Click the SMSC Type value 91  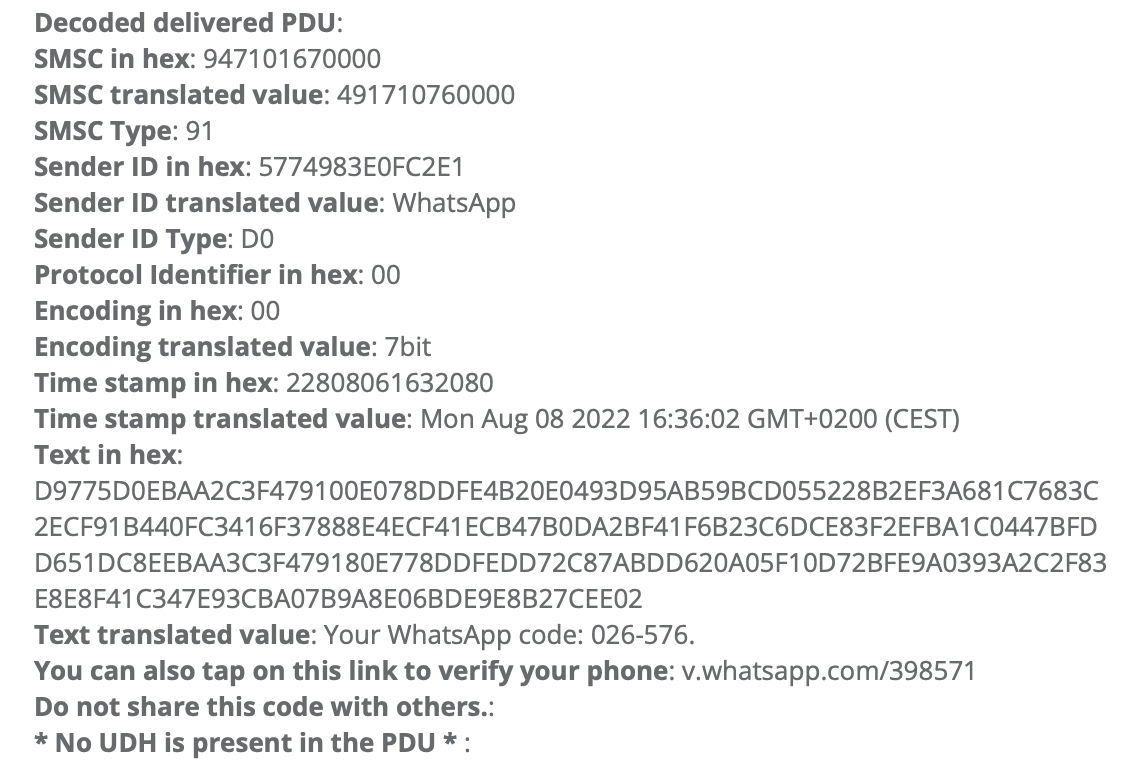coord(200,131)
